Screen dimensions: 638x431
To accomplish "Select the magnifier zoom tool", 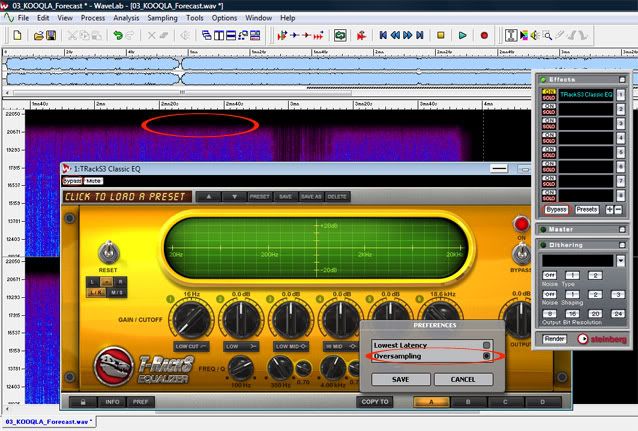I will 548,36.
